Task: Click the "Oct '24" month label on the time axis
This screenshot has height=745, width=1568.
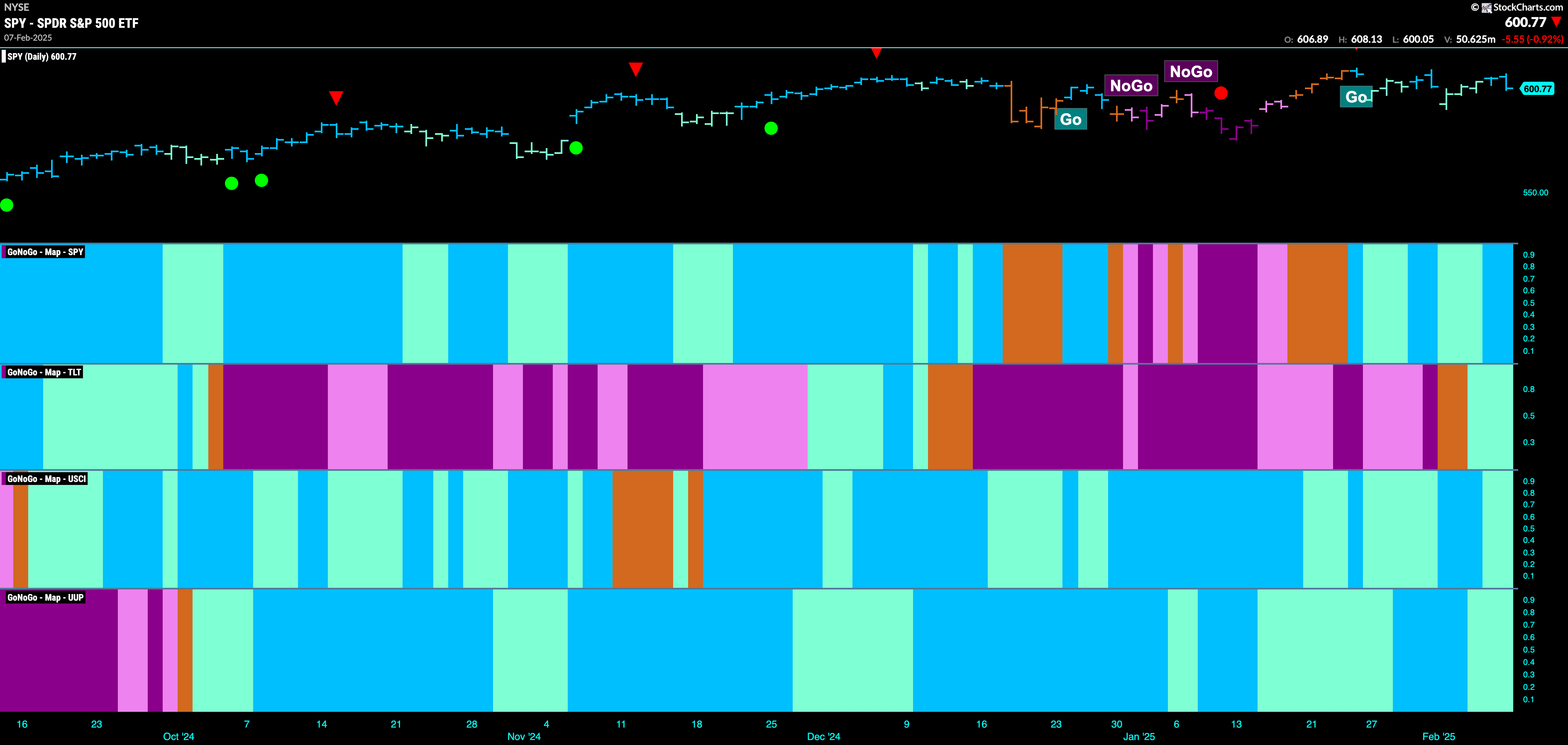Action: [x=178, y=736]
